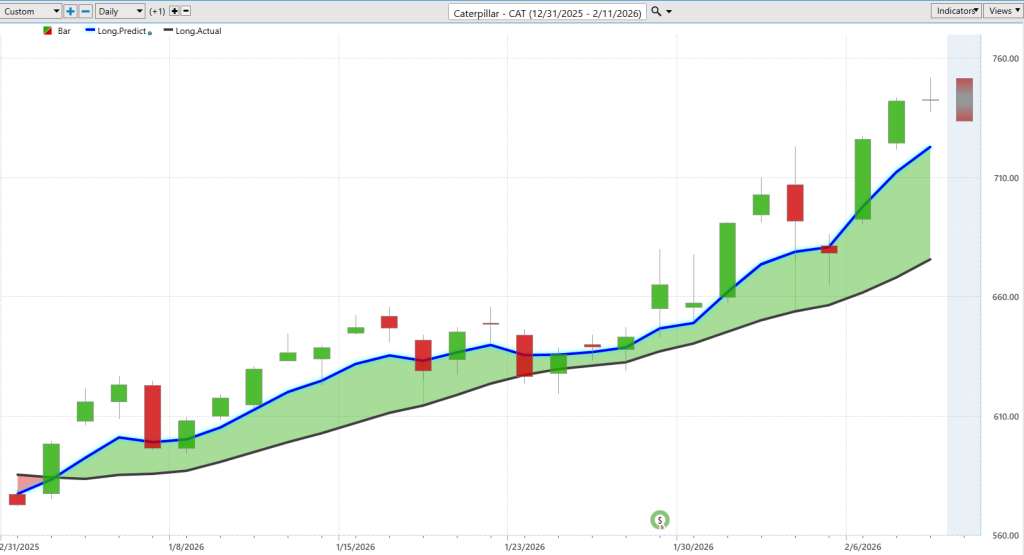
Task: Click the Bar legend color icon
Action: click(x=48, y=31)
